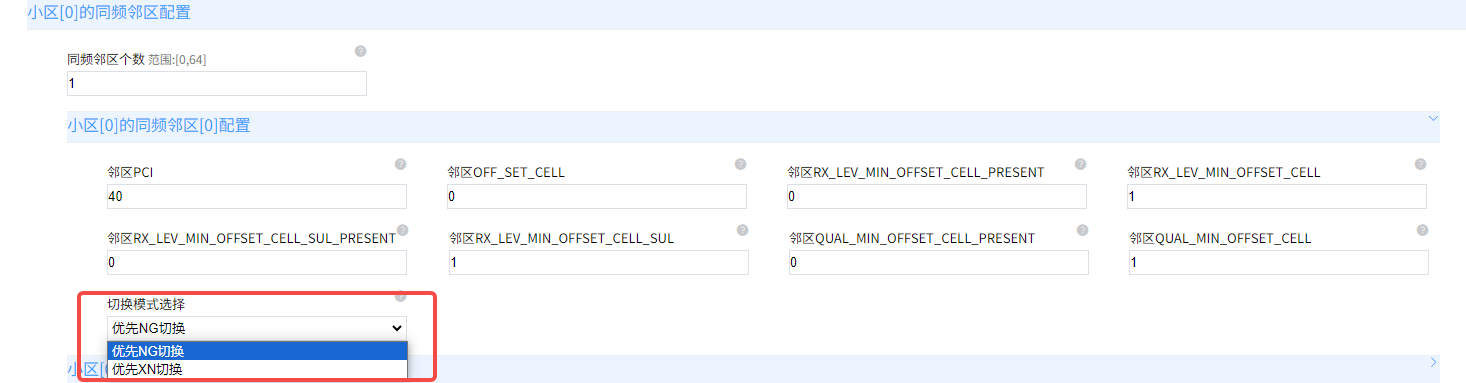Open help for 邻区RX_LEV_MIN_OFFSET_CELL_PRESENT
The image size is (1466, 383).
[1080, 164]
